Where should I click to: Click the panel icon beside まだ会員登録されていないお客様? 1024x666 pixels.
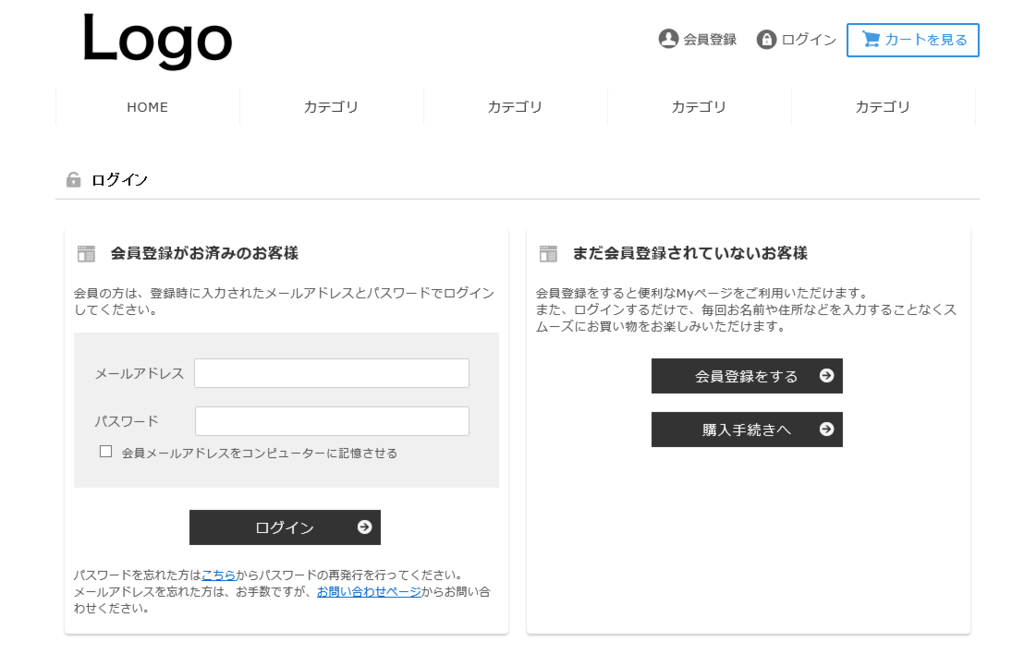click(x=548, y=253)
